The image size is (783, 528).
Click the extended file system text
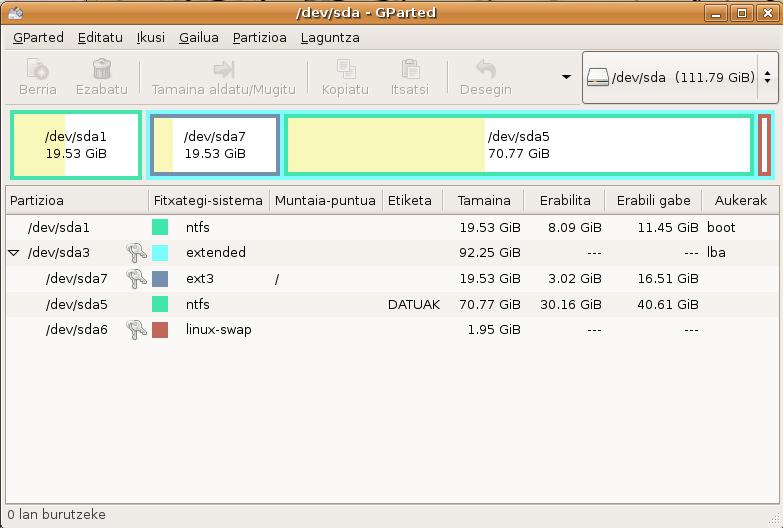(x=216, y=253)
